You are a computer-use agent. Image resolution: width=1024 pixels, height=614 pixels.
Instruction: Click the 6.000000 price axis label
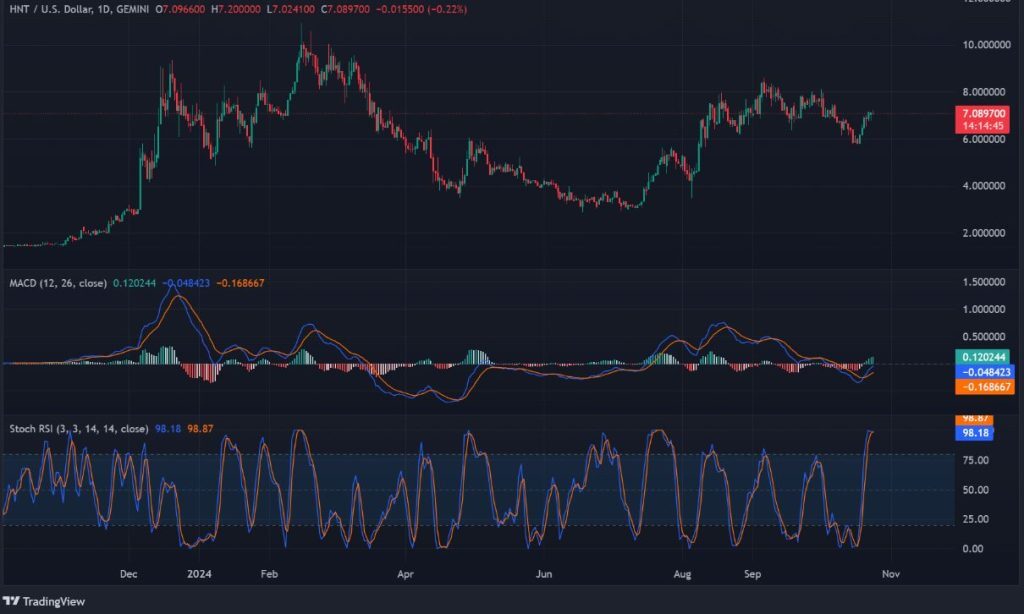984,139
